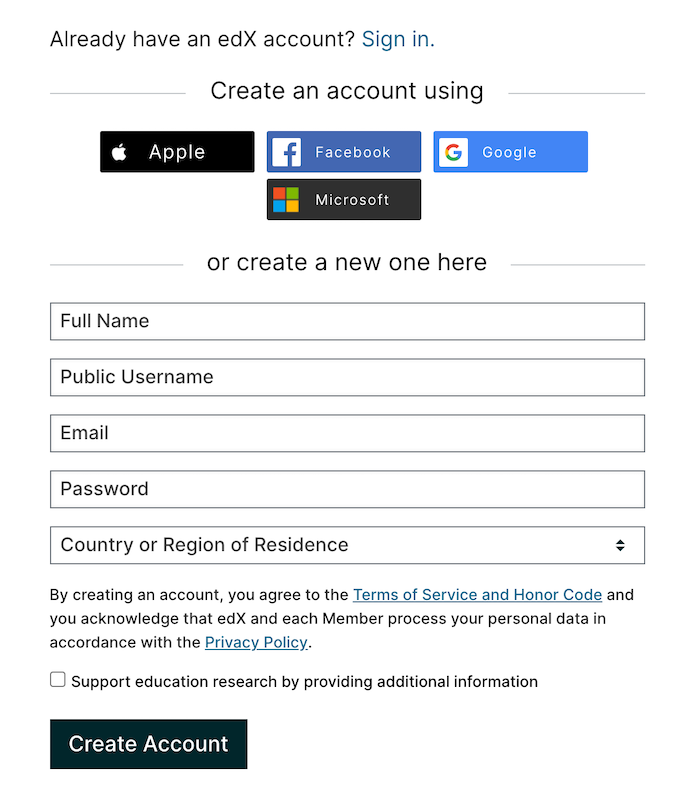Screen dimensions: 700x787
Task: Click the up-down arrows on the country selector
Action: coord(620,545)
